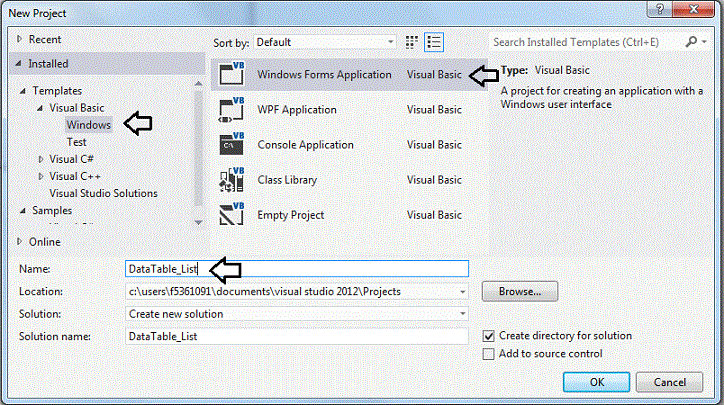The width and height of the screenshot is (724, 405).
Task: Click the search magnifier icon
Action: pos(691,42)
